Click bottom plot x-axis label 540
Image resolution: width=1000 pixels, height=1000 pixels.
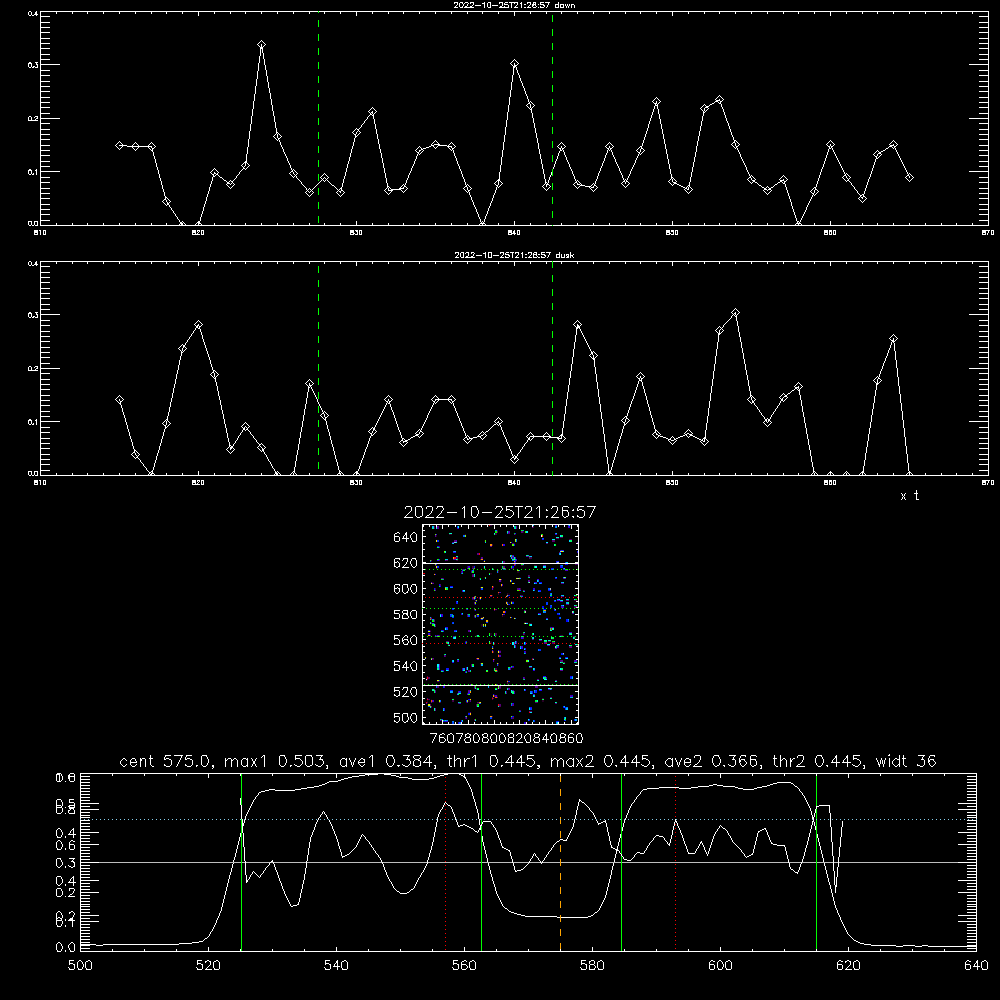[x=336, y=966]
